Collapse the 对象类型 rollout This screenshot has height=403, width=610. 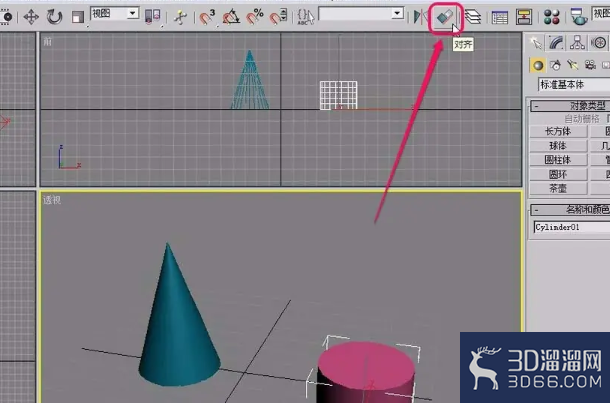[571, 105]
